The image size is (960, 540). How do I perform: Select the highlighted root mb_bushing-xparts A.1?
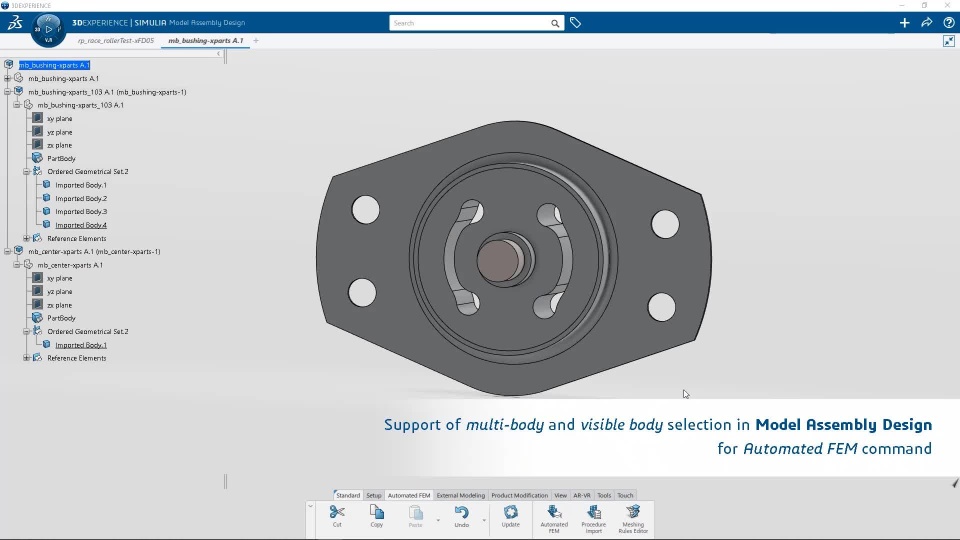[54, 65]
